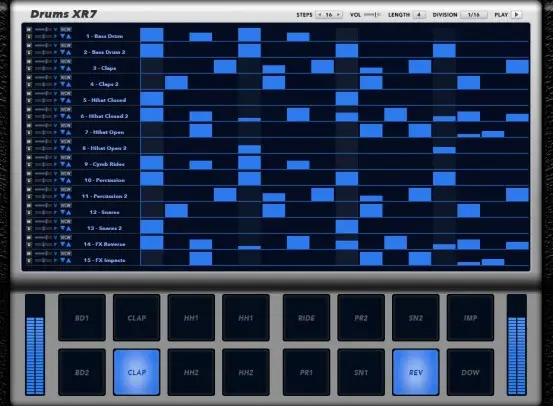Open the options button on the 5 - Hihat Closed row
Viewport: 553px width, 406px height.
(x=66, y=93)
